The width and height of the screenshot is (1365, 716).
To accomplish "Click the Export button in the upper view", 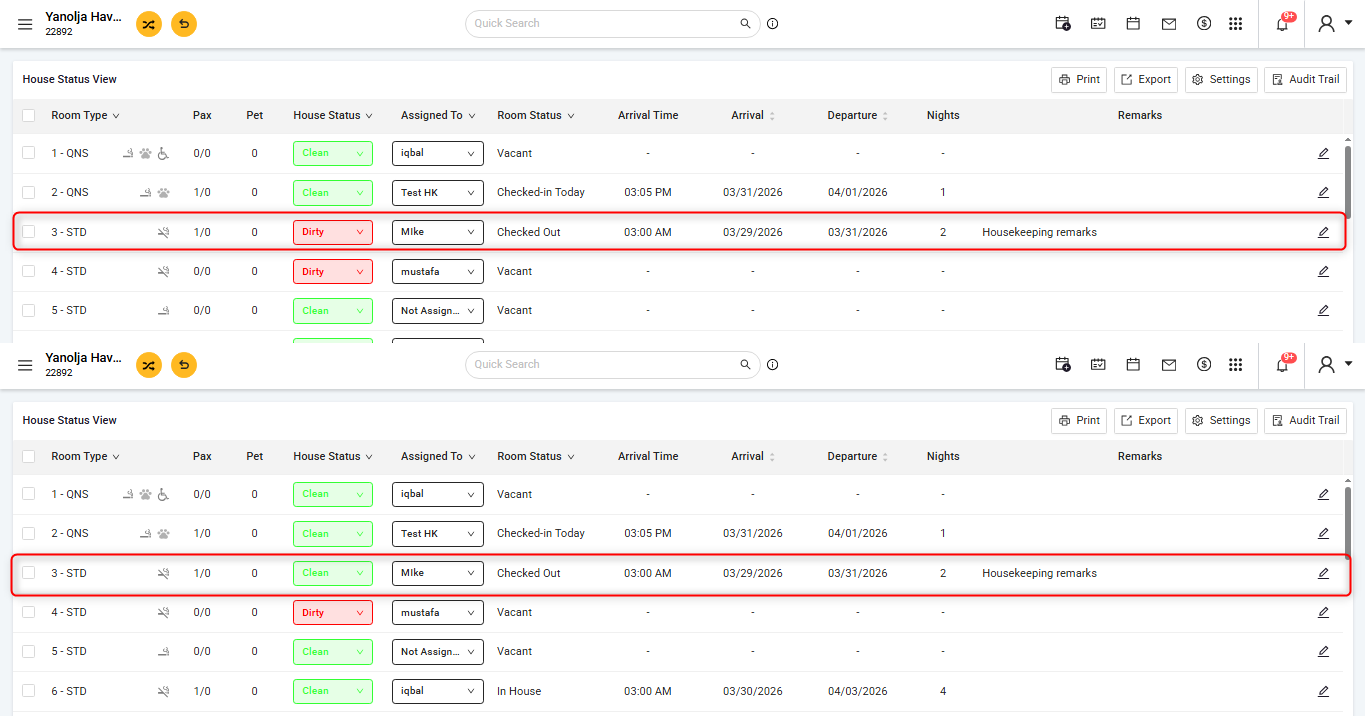I will (x=1146, y=80).
